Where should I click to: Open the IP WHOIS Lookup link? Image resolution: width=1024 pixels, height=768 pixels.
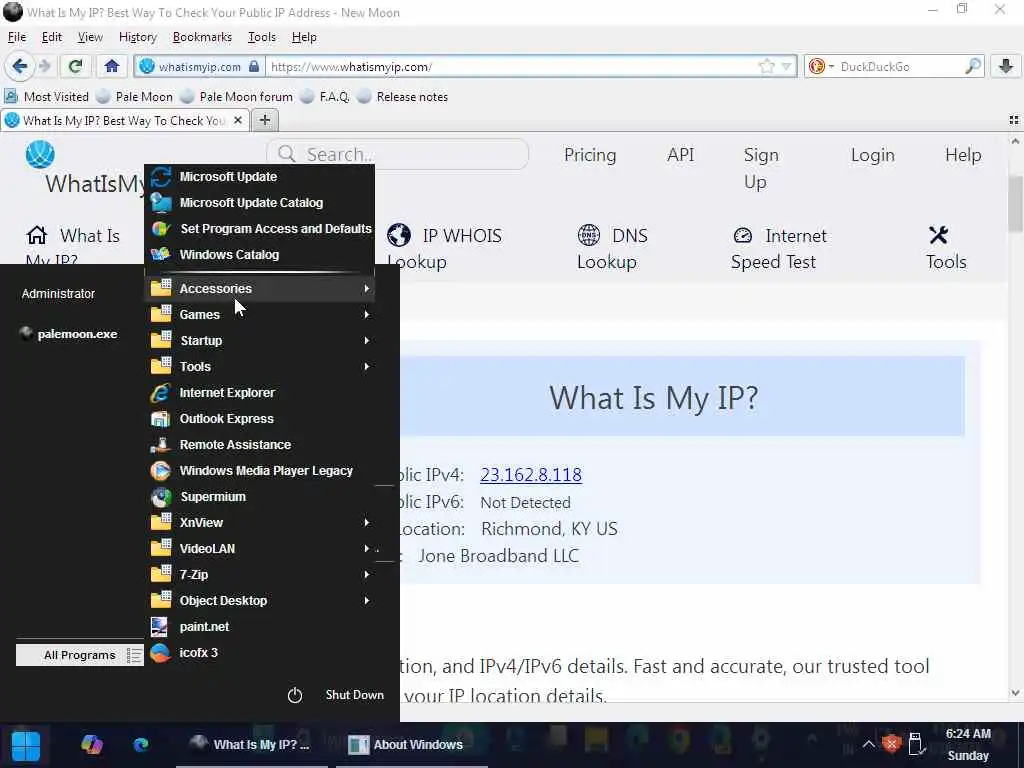[444, 248]
